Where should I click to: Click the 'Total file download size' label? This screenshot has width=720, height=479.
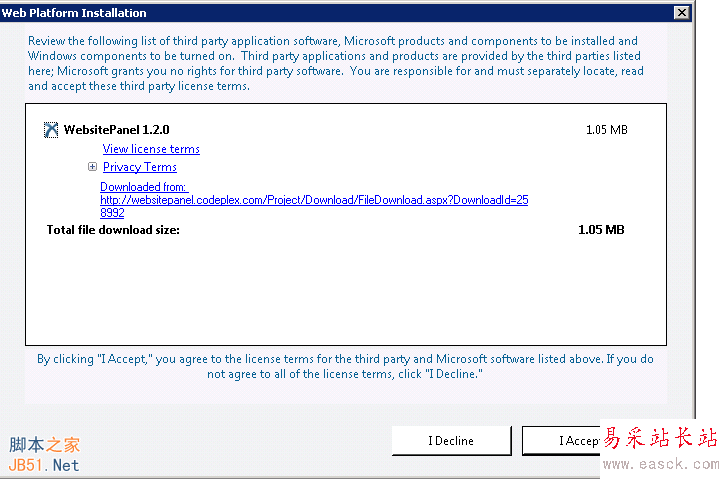point(113,230)
